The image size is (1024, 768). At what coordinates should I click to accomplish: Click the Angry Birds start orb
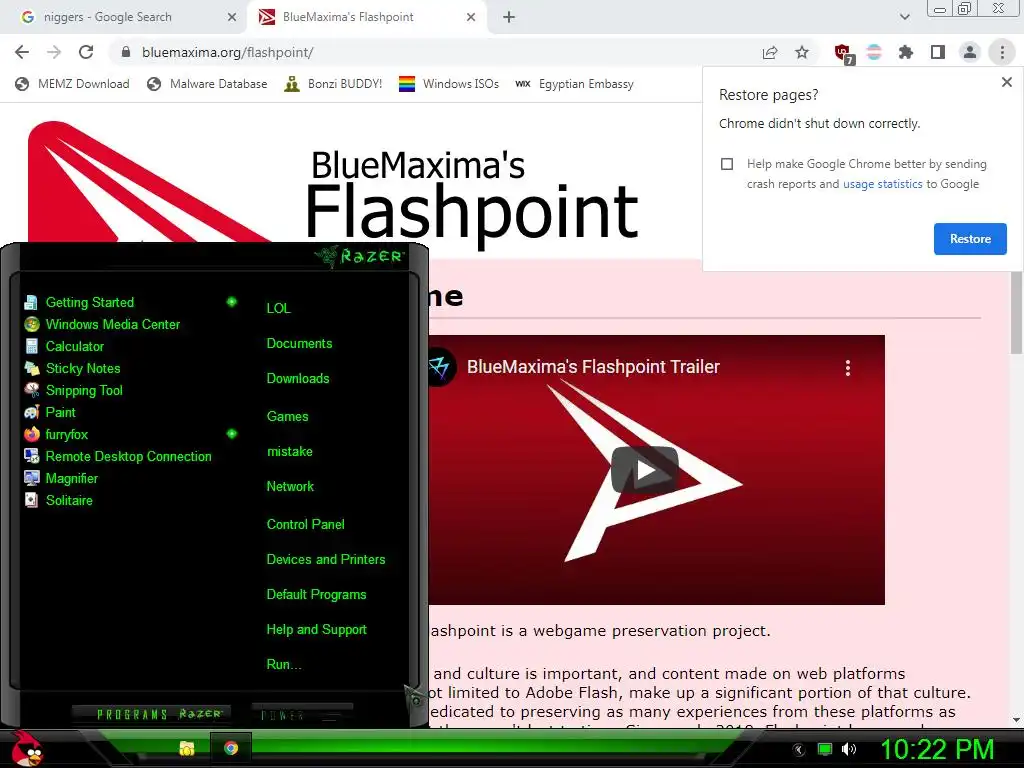click(x=27, y=748)
